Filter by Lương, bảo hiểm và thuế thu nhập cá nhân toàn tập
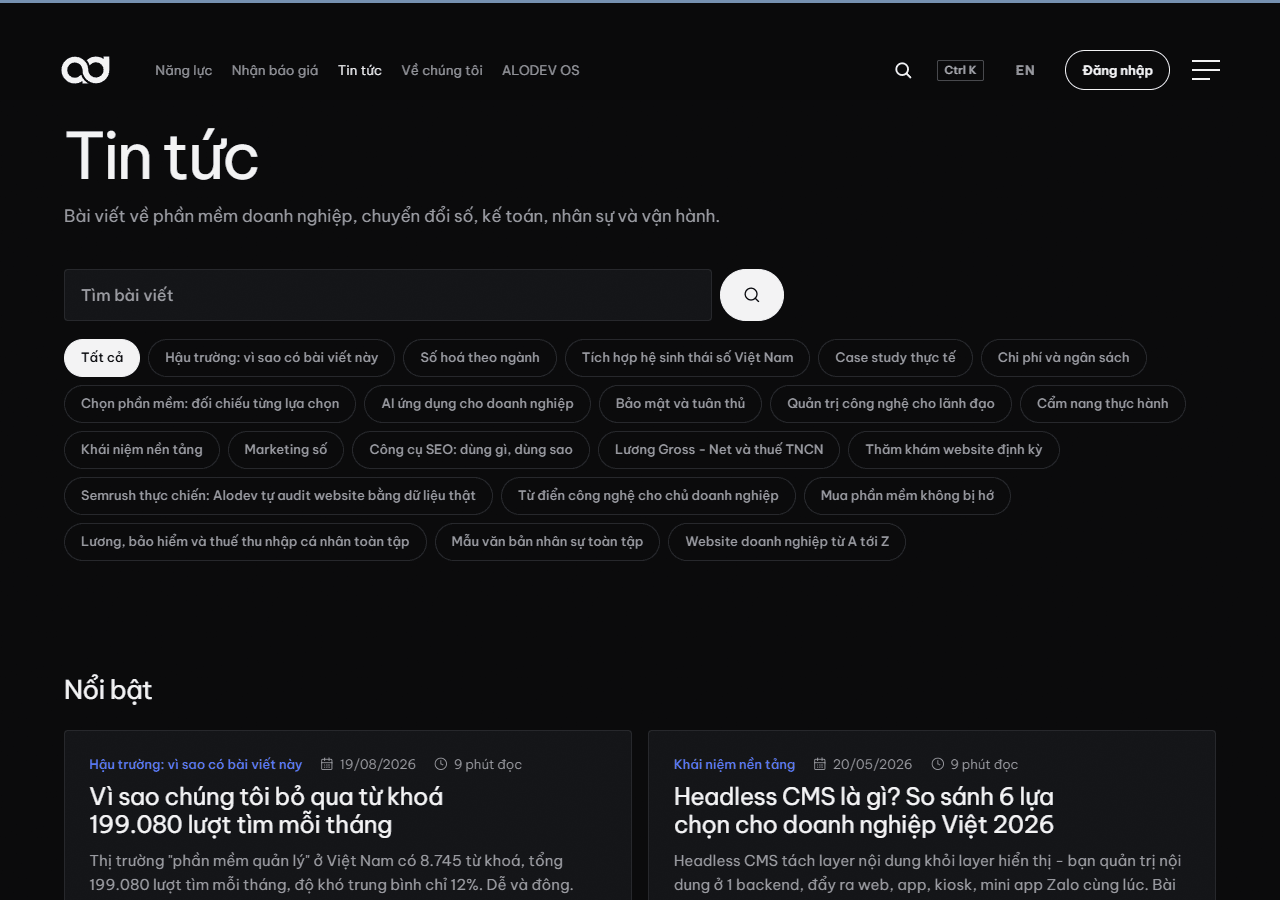This screenshot has height=900, width=1280. [x=245, y=542]
